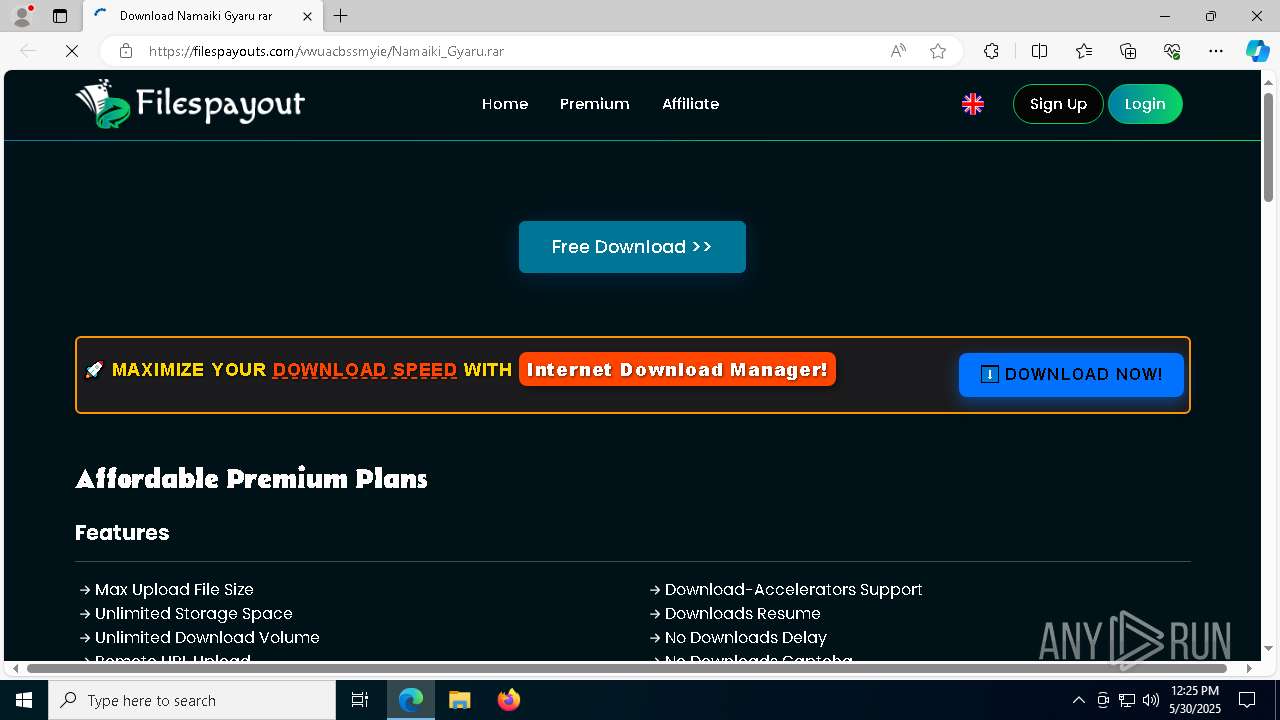
Task: Toggle split screen view
Action: pos(1039,51)
